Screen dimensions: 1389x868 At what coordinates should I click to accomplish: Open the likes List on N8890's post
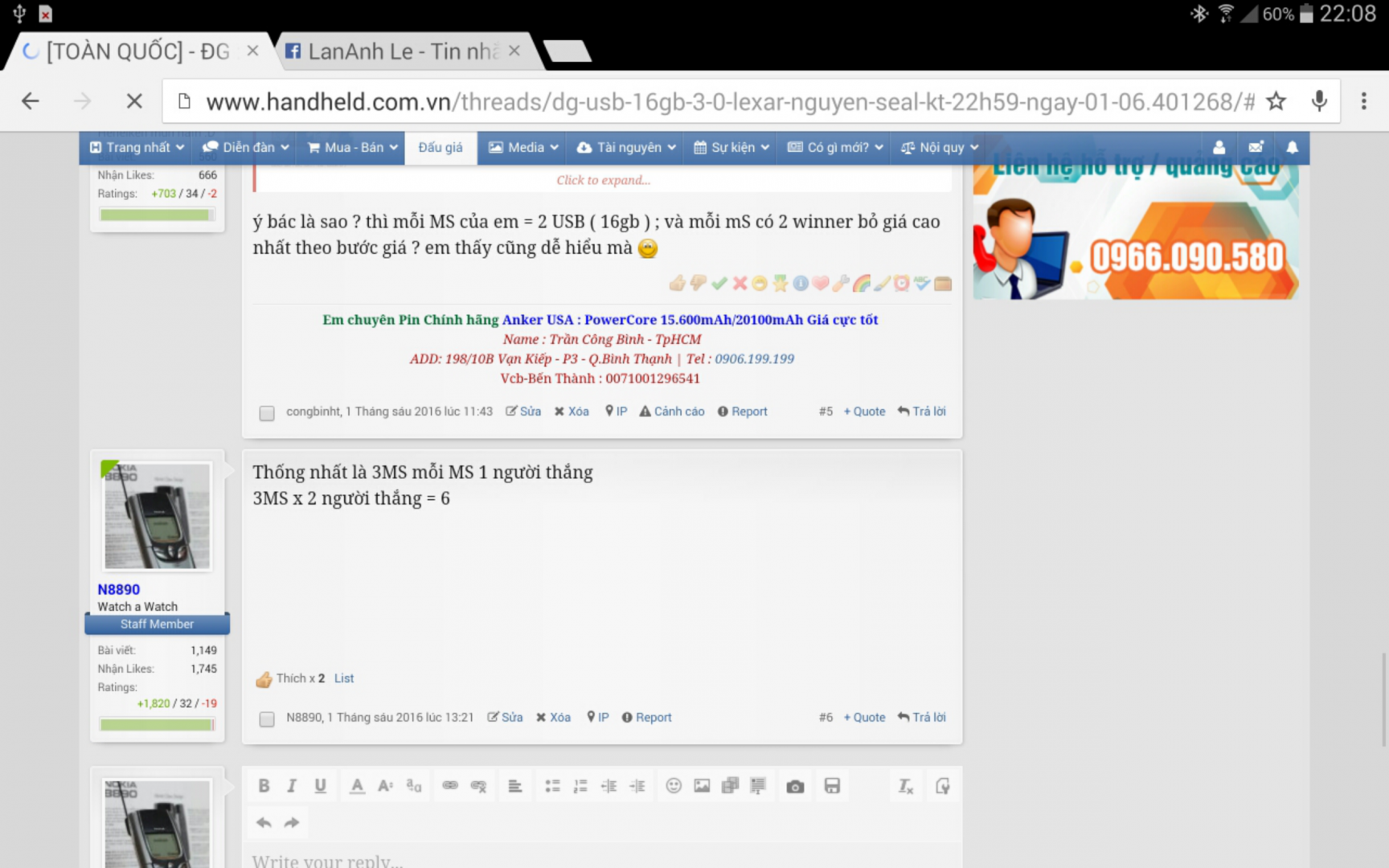pos(343,678)
